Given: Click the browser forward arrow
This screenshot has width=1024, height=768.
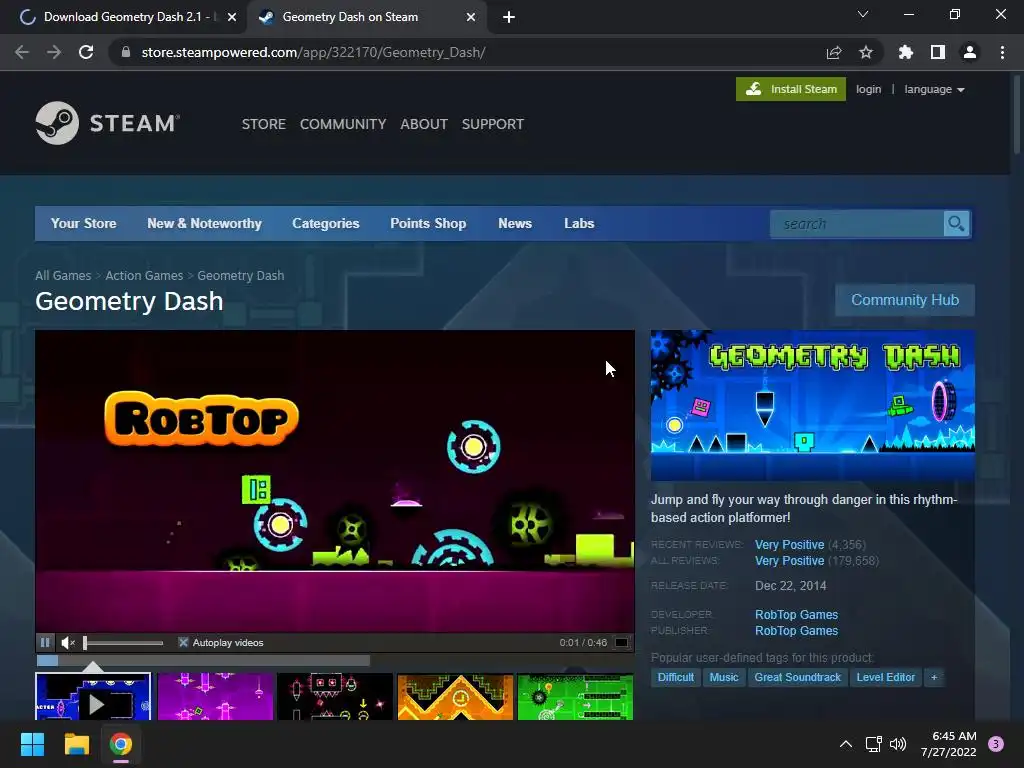Looking at the screenshot, I should [54, 52].
